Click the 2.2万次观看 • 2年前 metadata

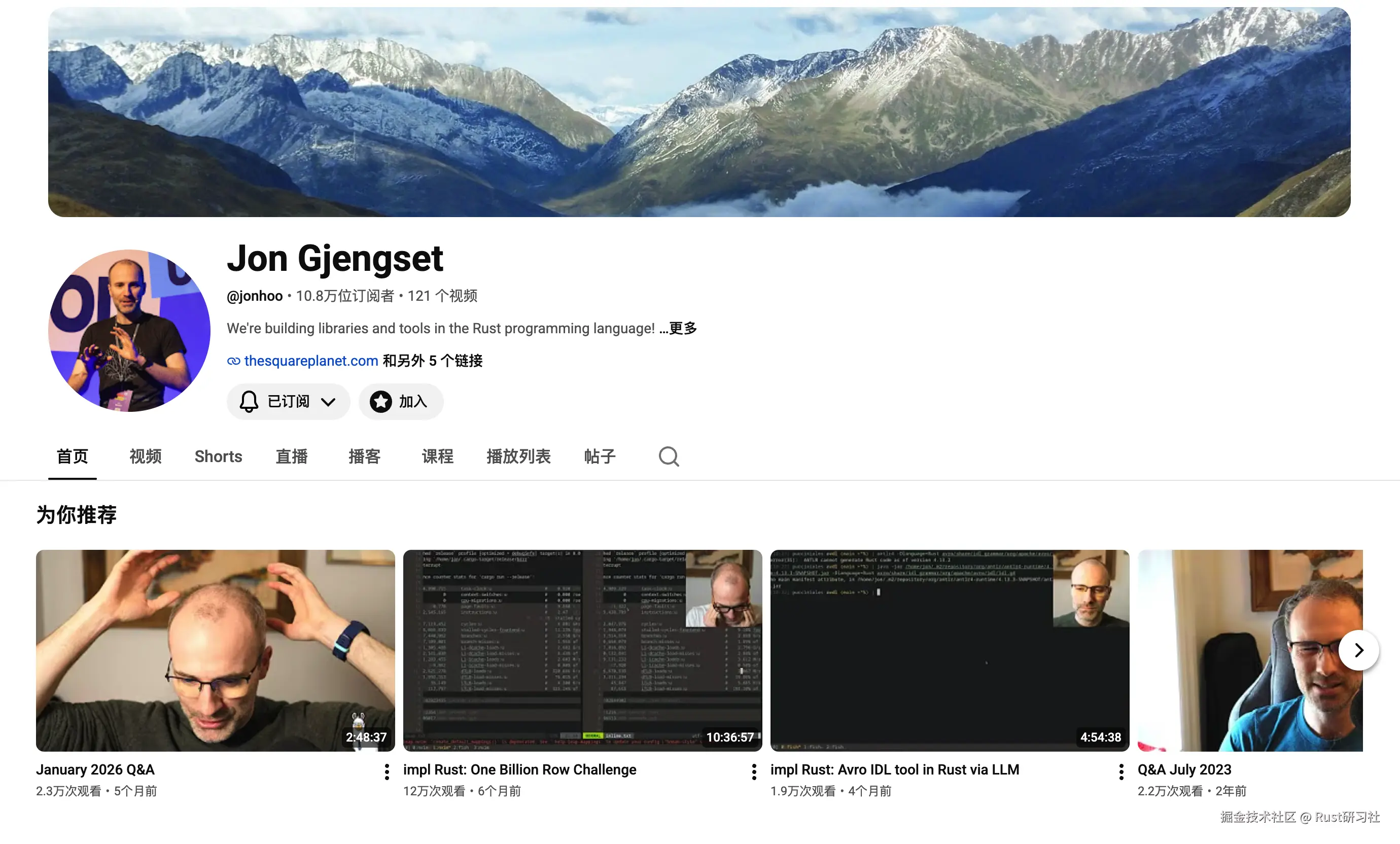point(1192,791)
